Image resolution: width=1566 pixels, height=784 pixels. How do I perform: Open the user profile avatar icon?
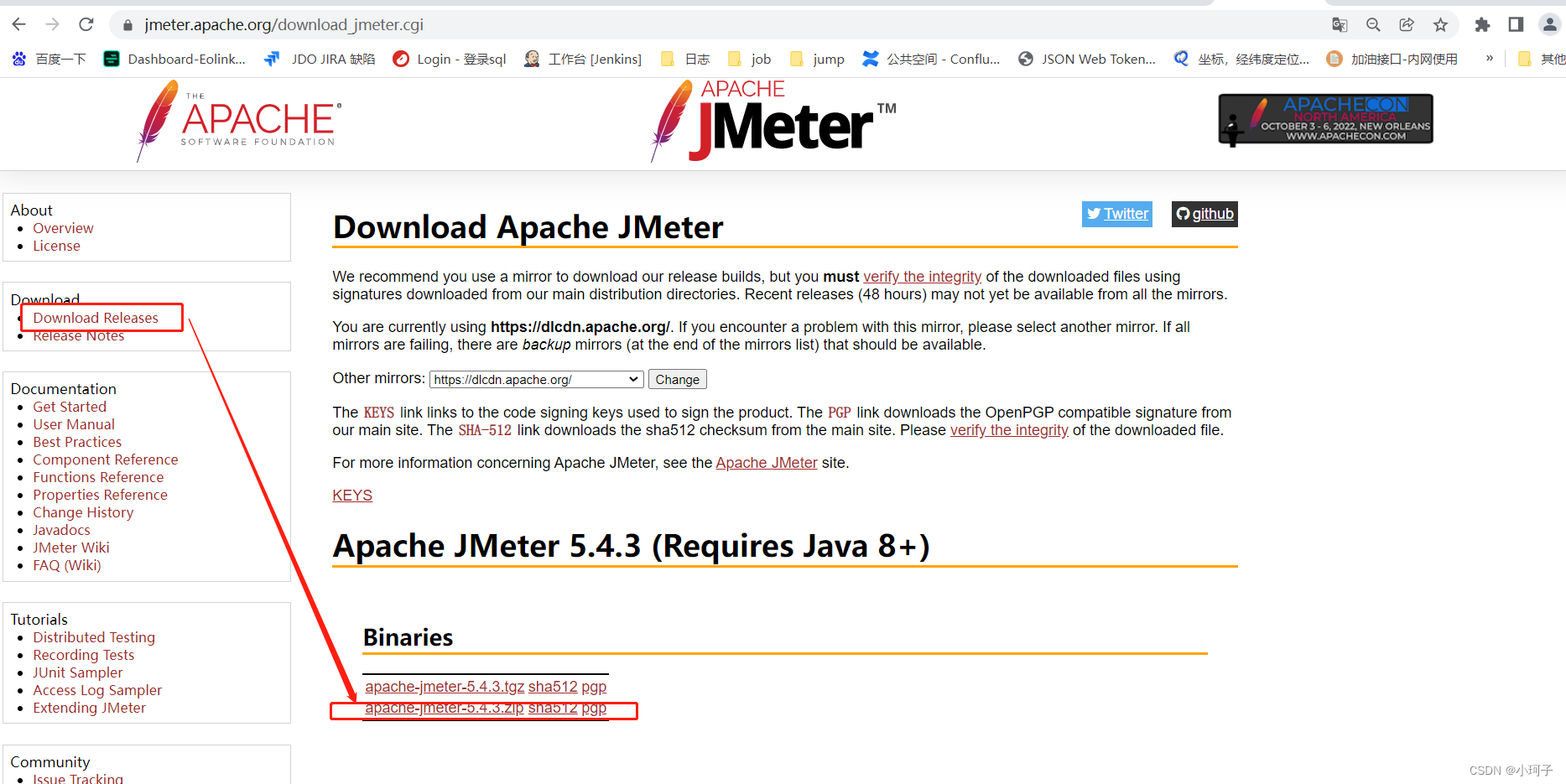click(x=1549, y=24)
